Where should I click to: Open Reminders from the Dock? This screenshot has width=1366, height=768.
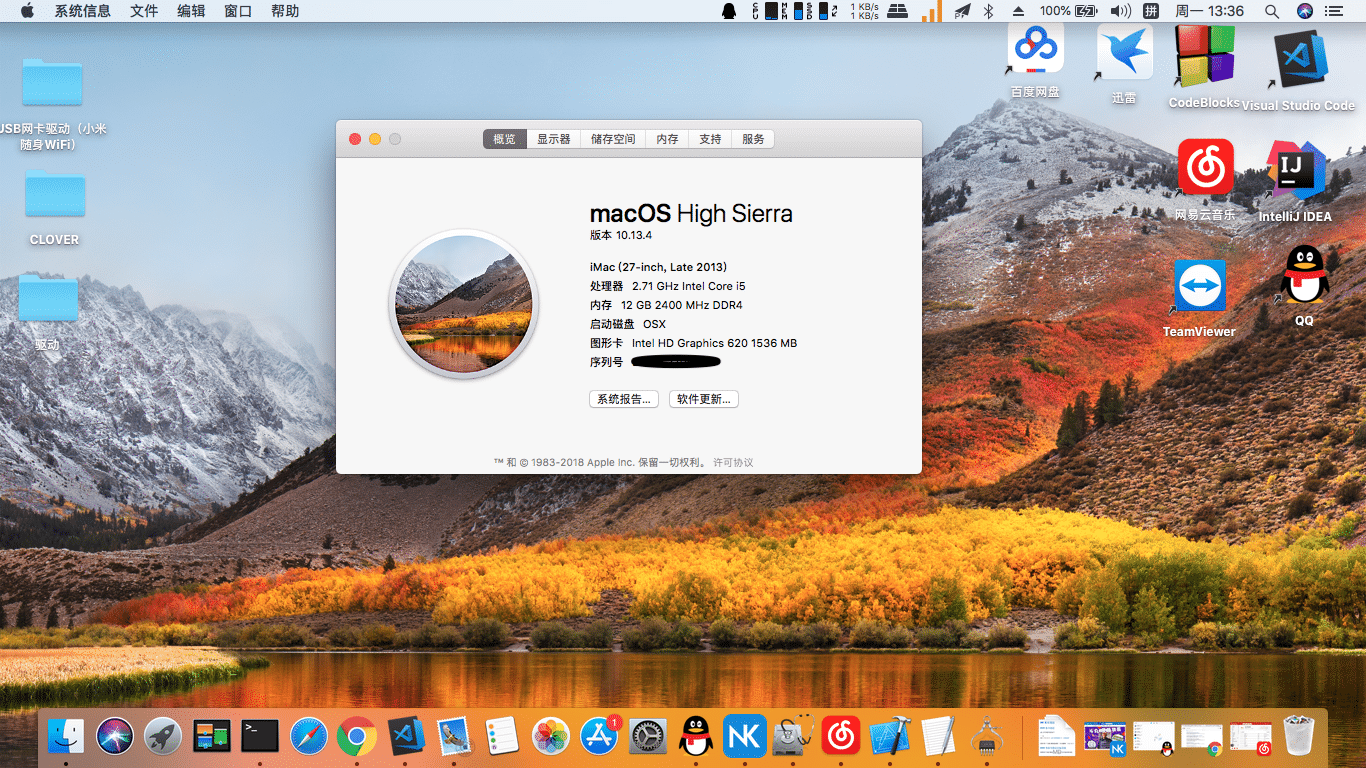click(x=502, y=736)
